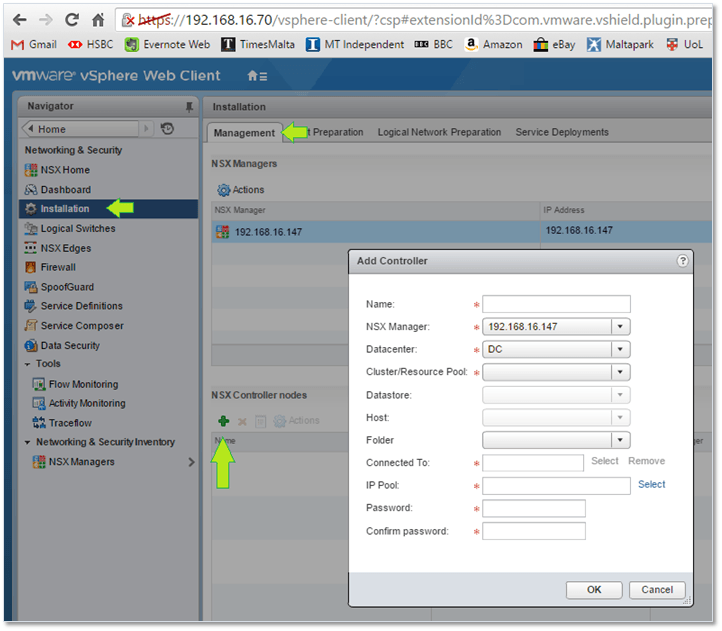
Task: Click OK in Add Controller dialog
Action: click(x=594, y=590)
